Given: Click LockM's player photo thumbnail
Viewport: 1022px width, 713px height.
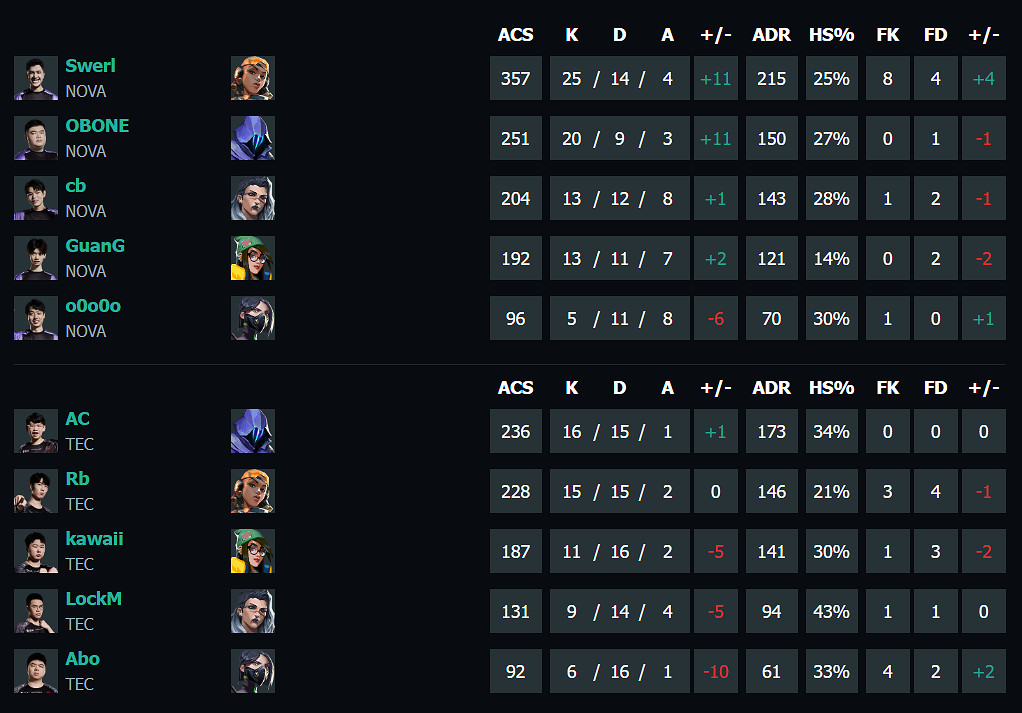Looking at the screenshot, I should (x=36, y=611).
